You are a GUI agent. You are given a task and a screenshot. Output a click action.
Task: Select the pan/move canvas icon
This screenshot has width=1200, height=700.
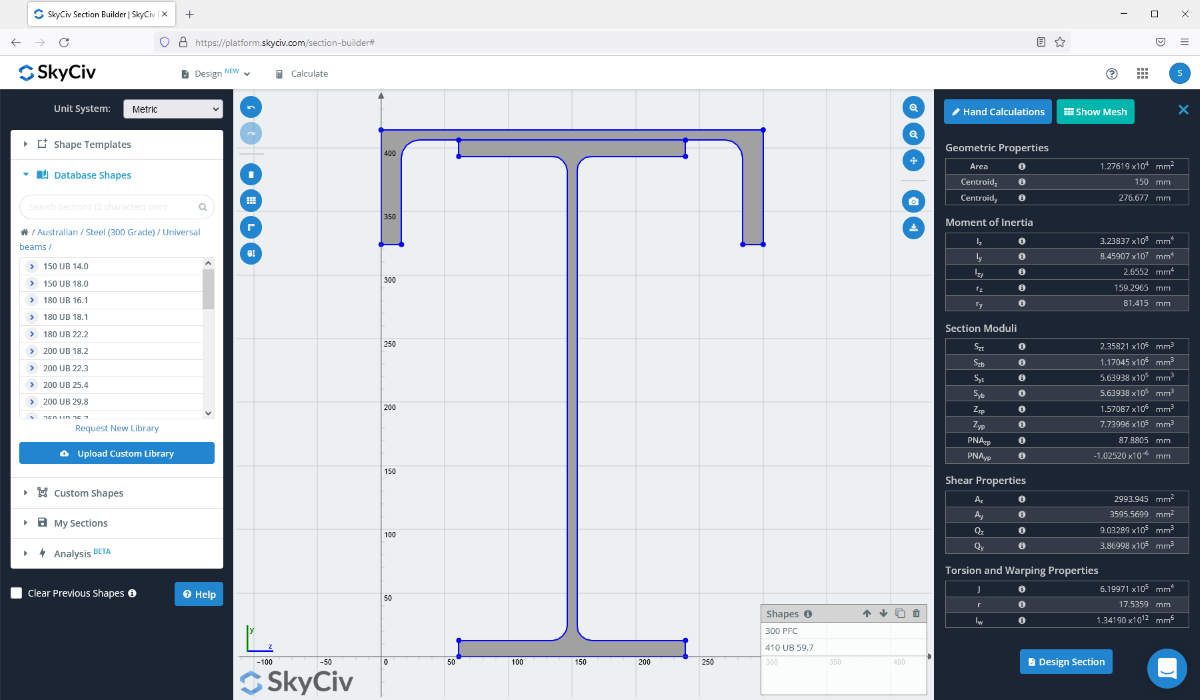(x=913, y=160)
